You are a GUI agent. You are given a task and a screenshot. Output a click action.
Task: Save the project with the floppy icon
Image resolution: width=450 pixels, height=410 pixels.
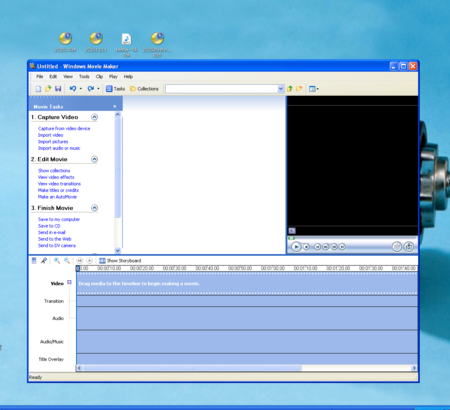[x=58, y=89]
